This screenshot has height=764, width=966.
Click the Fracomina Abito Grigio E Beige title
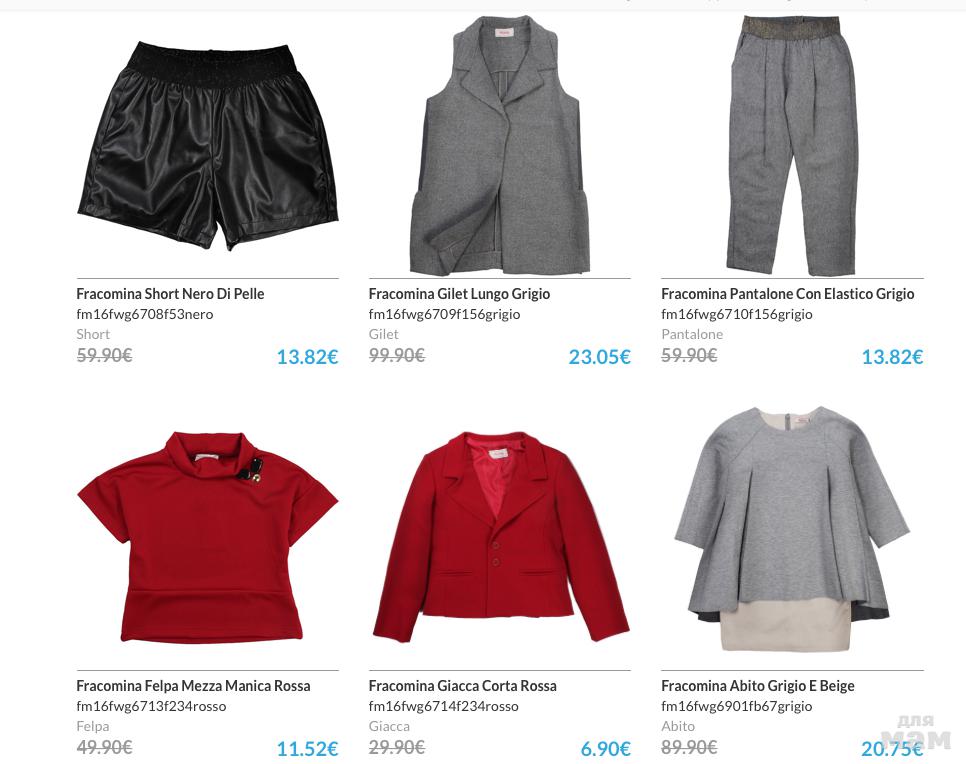coord(758,686)
